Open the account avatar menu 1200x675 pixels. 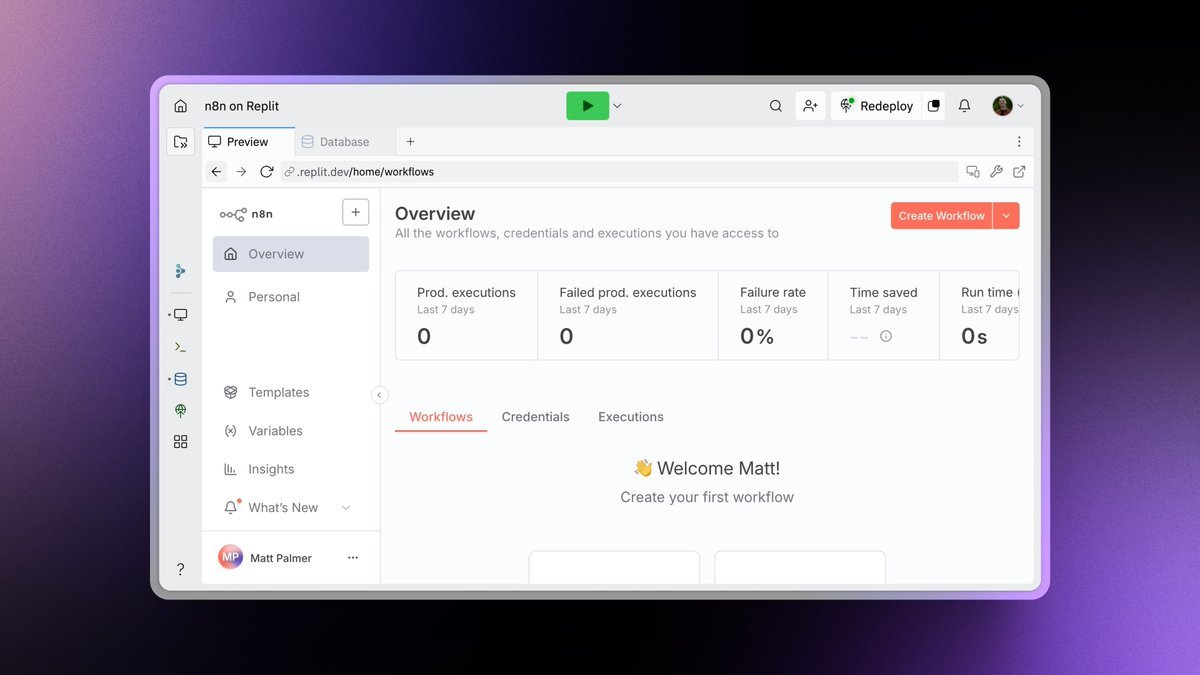1008,106
